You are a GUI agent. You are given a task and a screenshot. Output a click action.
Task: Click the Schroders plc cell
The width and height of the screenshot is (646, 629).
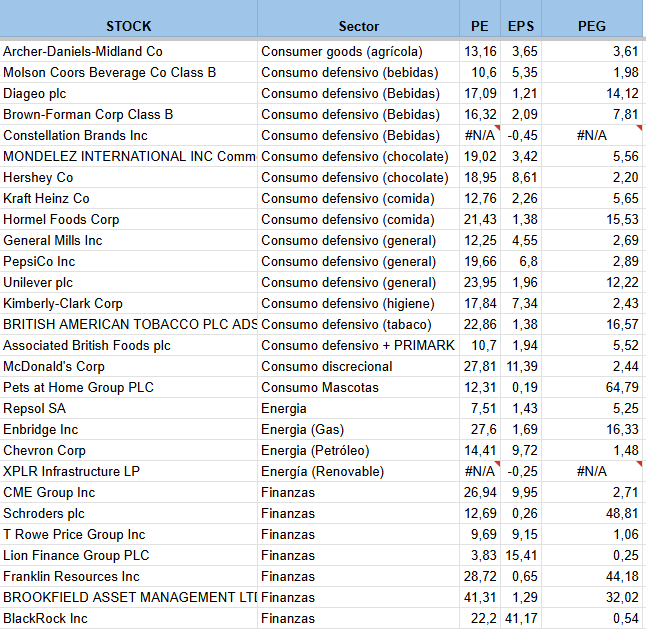coord(129,514)
